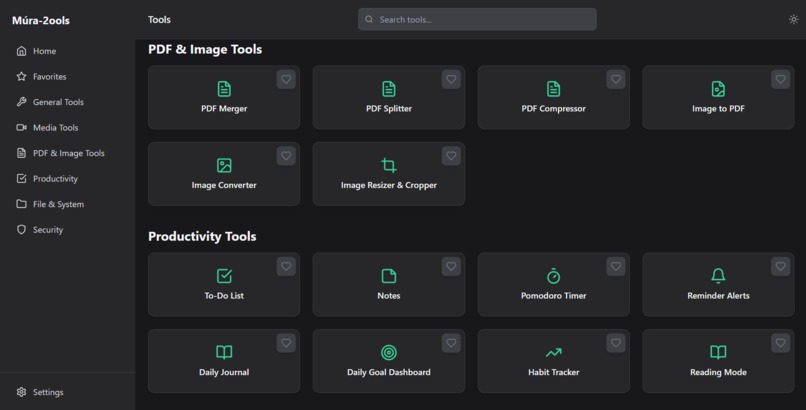Toggle the heart on Daily Goal Dashboard
This screenshot has height=410, width=806.
451,343
